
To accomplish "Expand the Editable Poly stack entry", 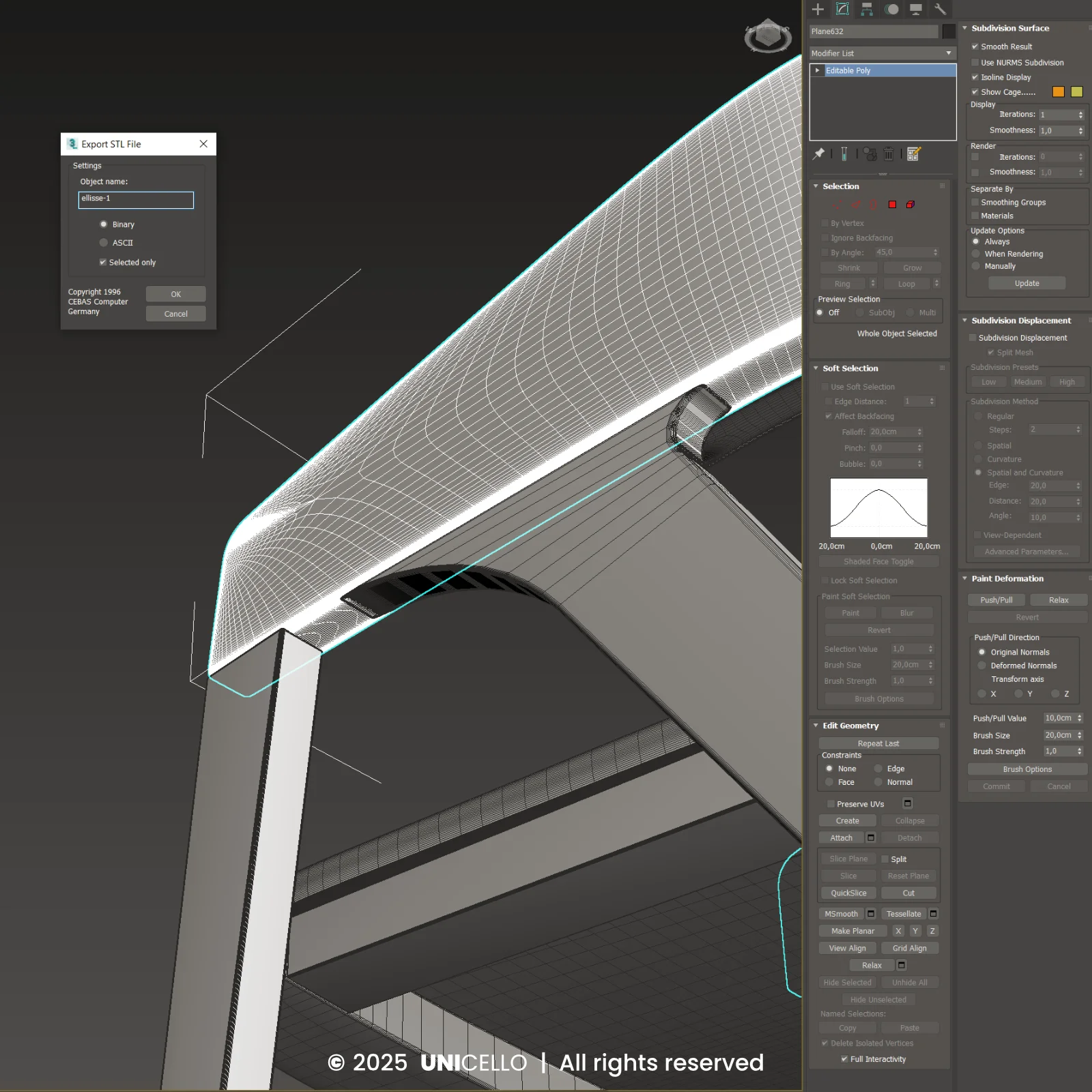I will (817, 70).
